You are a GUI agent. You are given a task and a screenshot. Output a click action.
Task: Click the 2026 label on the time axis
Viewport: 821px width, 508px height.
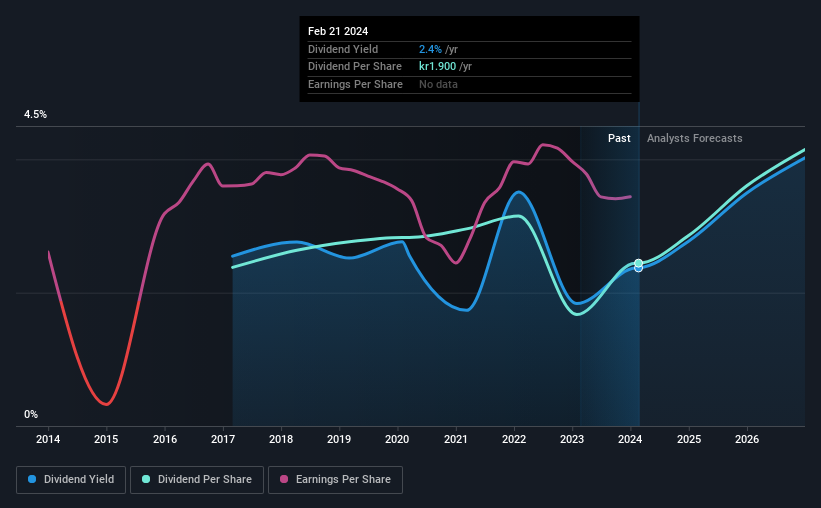[747, 439]
